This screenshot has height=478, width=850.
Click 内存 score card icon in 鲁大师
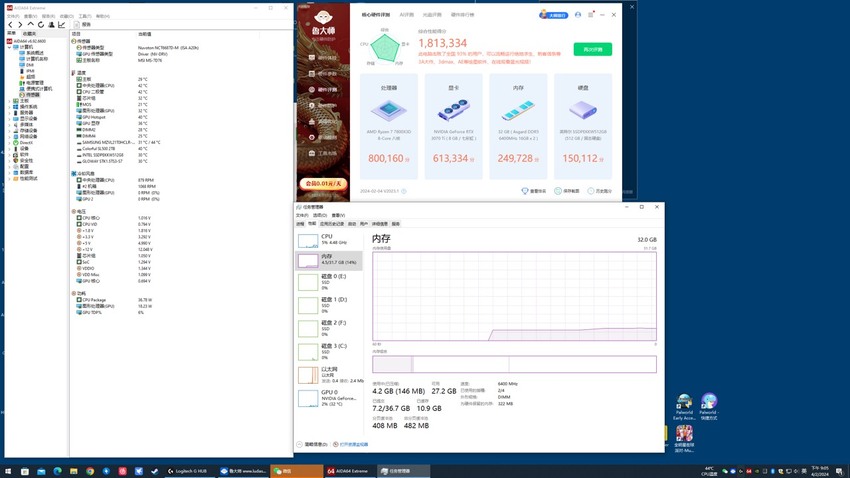(x=518, y=111)
